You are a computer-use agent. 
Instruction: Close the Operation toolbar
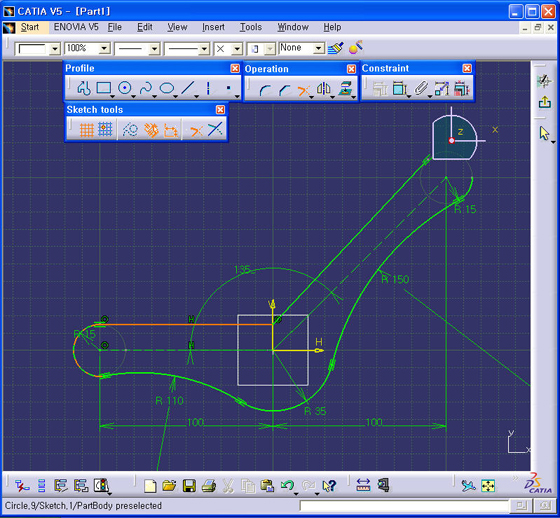coord(351,69)
